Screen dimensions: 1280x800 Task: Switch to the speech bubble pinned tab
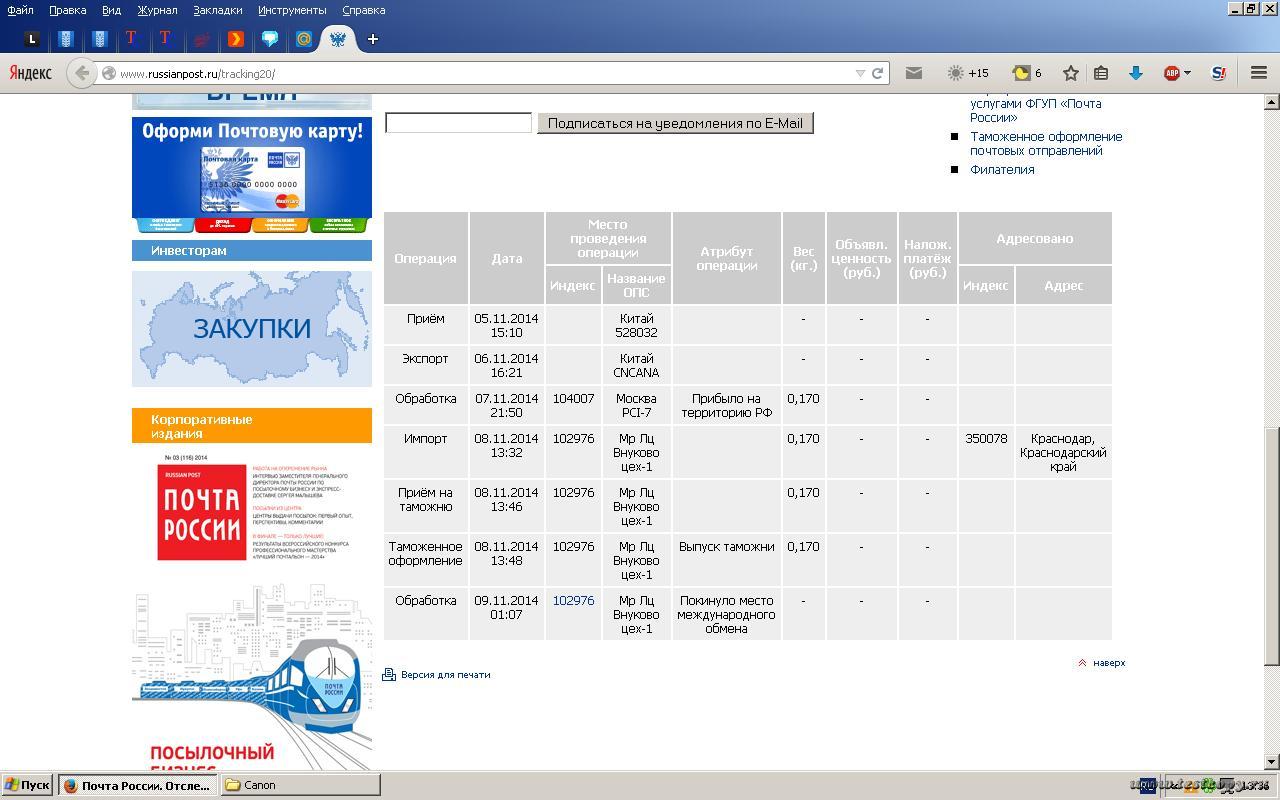coord(270,39)
